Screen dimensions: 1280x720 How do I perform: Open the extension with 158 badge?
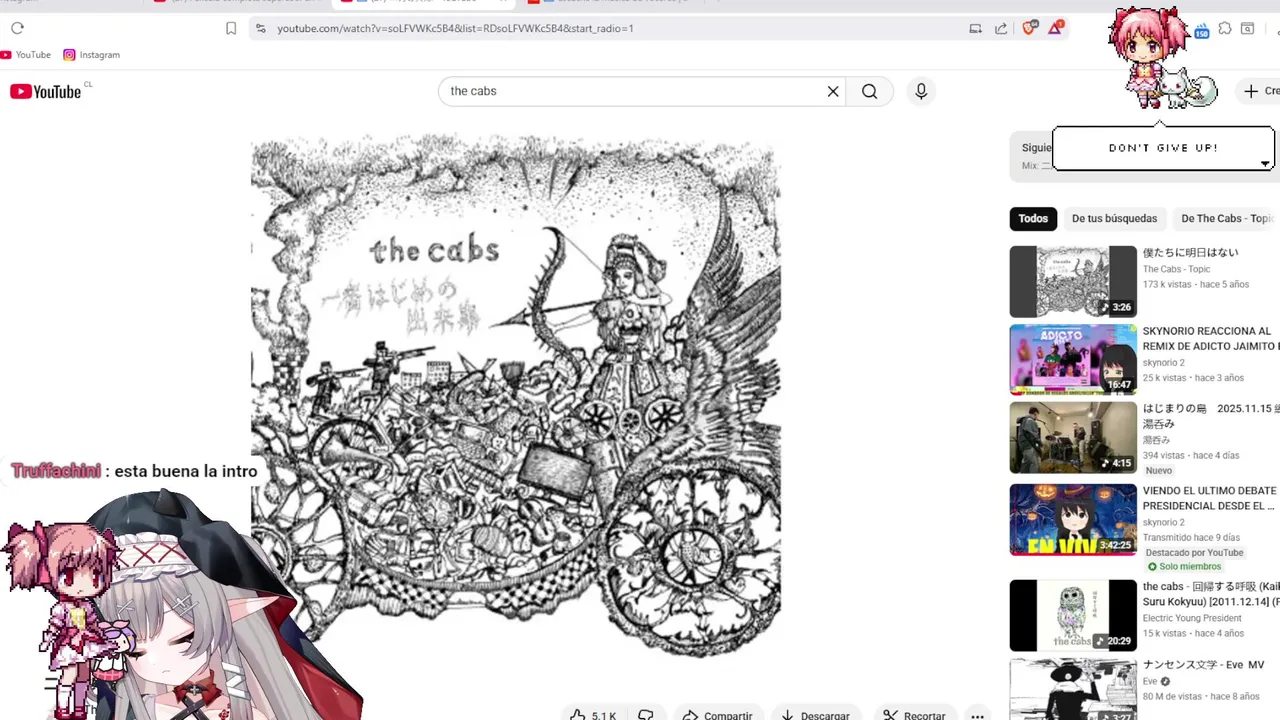click(1201, 30)
